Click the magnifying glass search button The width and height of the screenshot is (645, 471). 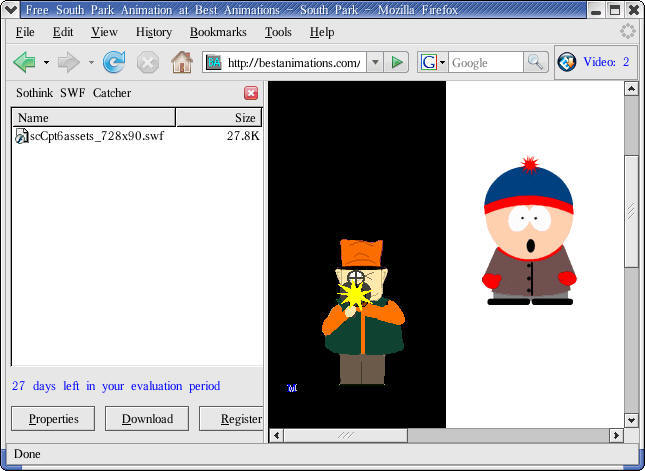(536, 63)
